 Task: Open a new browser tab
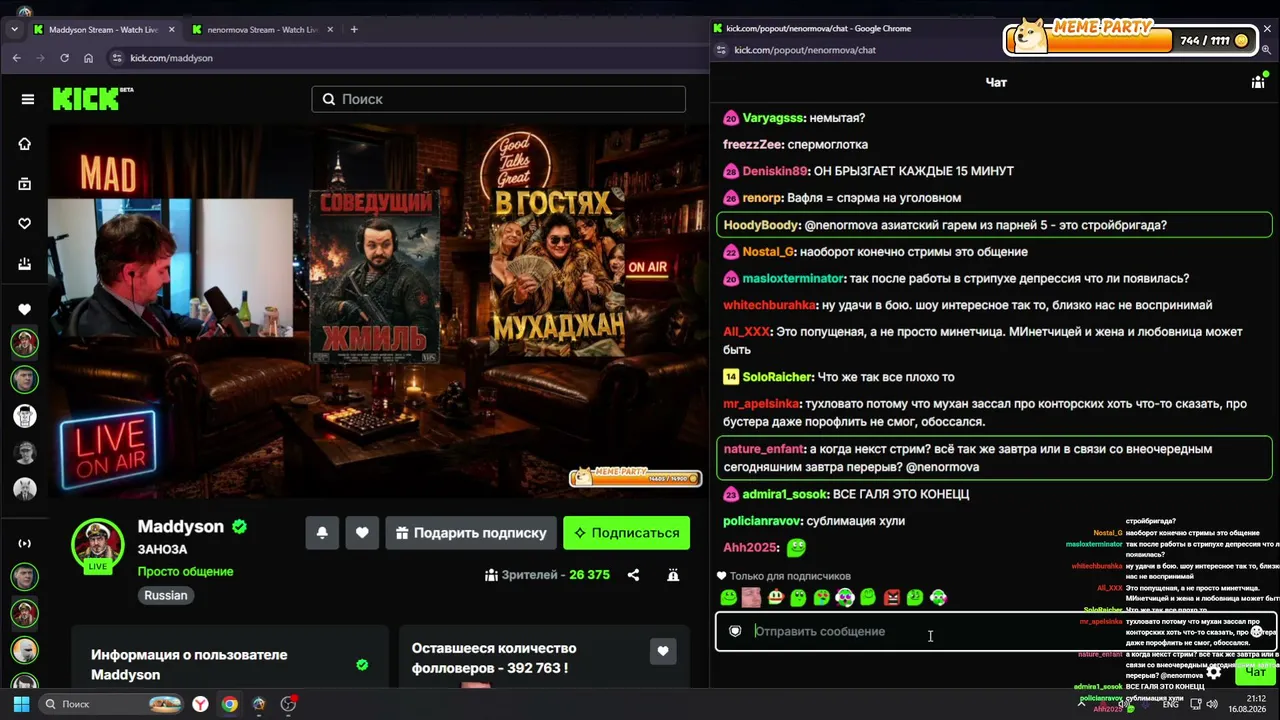click(x=354, y=30)
